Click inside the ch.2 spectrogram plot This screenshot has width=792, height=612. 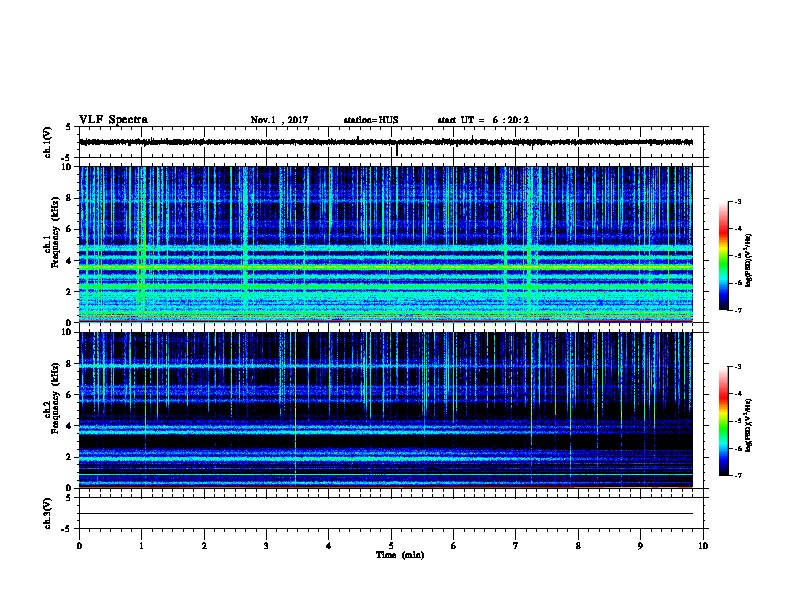point(386,410)
